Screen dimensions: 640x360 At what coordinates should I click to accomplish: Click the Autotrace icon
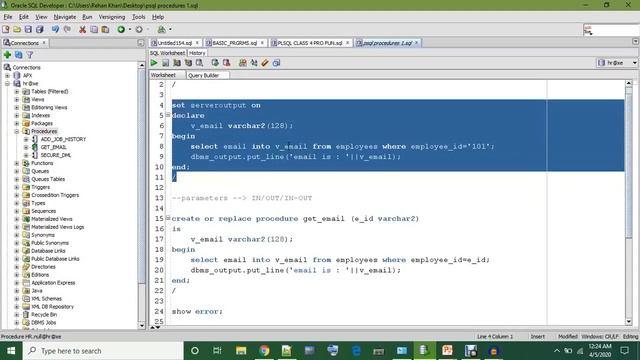click(188, 63)
